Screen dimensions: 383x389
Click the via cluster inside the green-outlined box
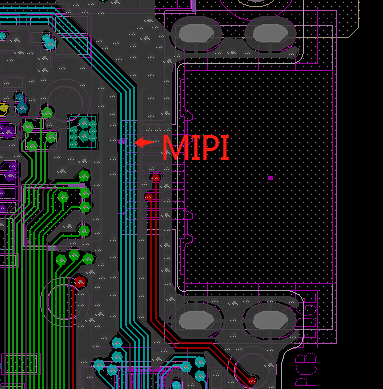[x=83, y=131]
